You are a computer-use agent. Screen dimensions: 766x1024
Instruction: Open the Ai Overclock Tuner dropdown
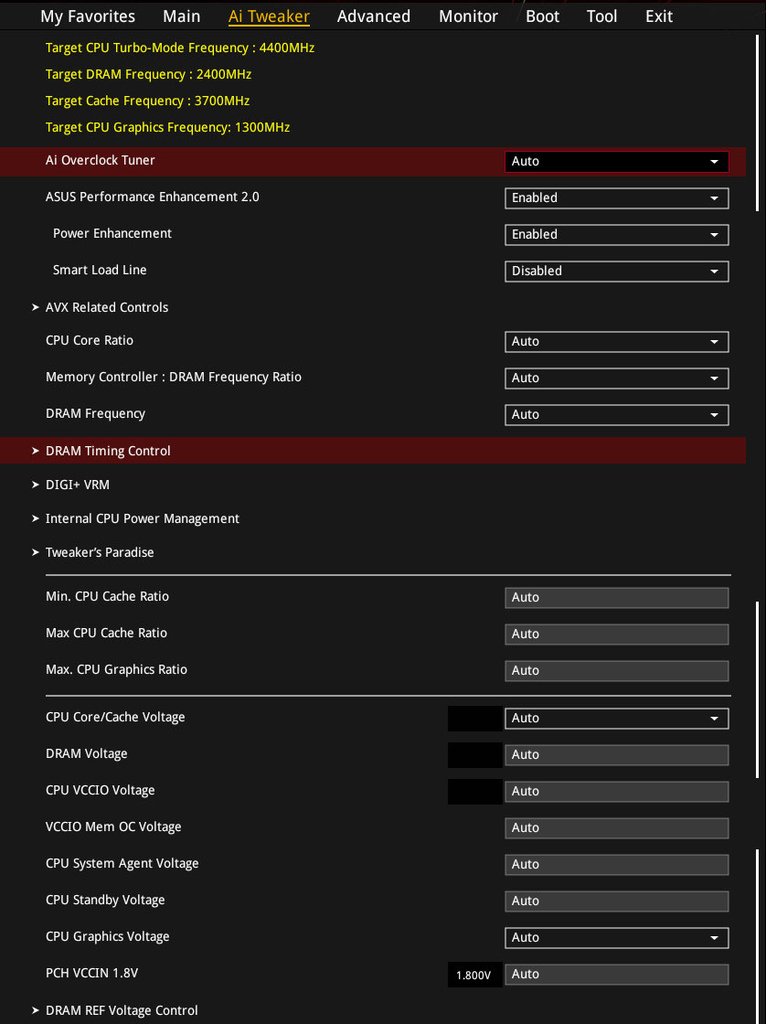(x=616, y=161)
